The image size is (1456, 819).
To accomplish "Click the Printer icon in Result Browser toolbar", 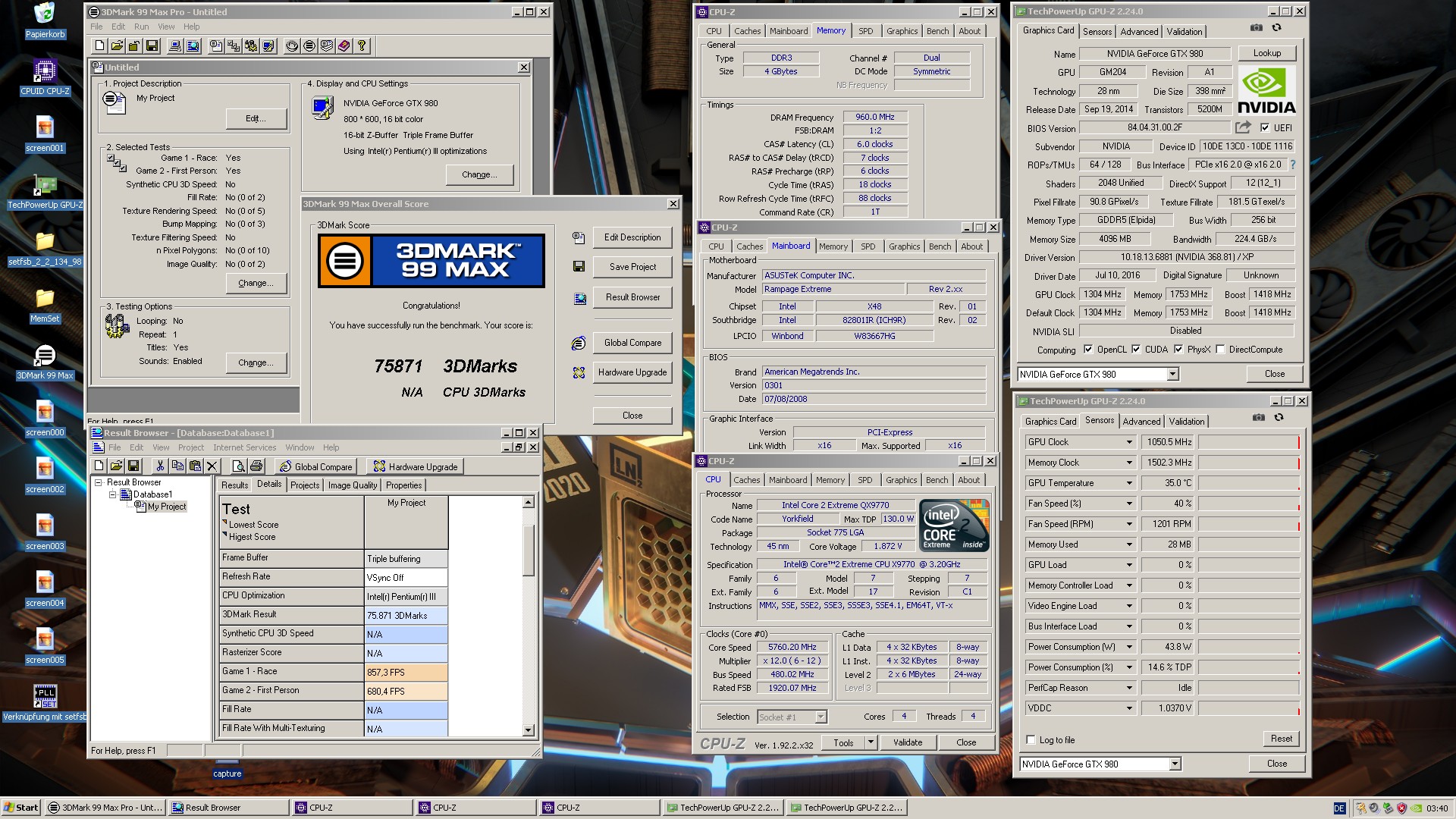I will [256, 466].
